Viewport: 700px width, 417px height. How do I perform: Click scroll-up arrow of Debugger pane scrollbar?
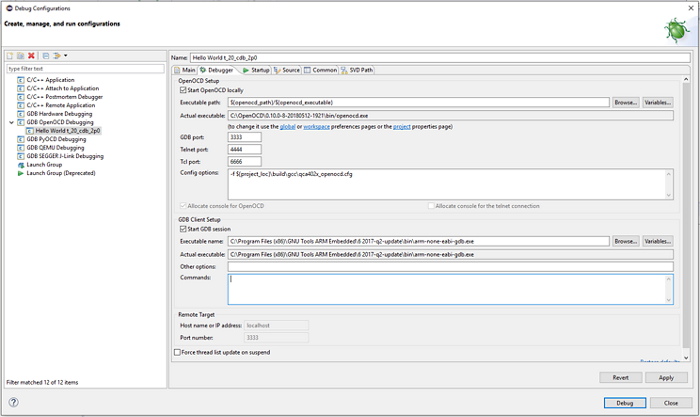click(686, 79)
